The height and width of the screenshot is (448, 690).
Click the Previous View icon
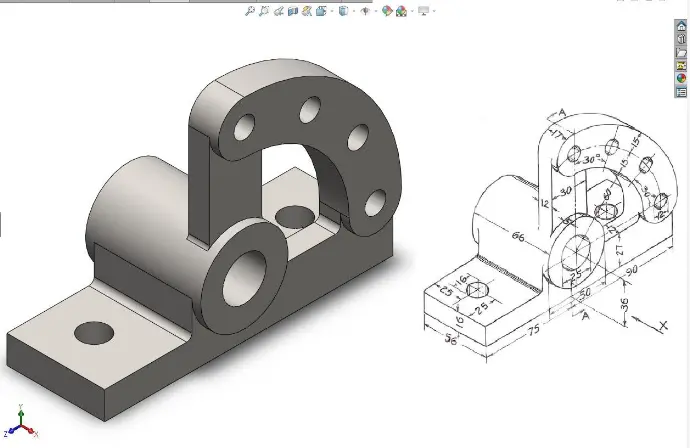279,11
